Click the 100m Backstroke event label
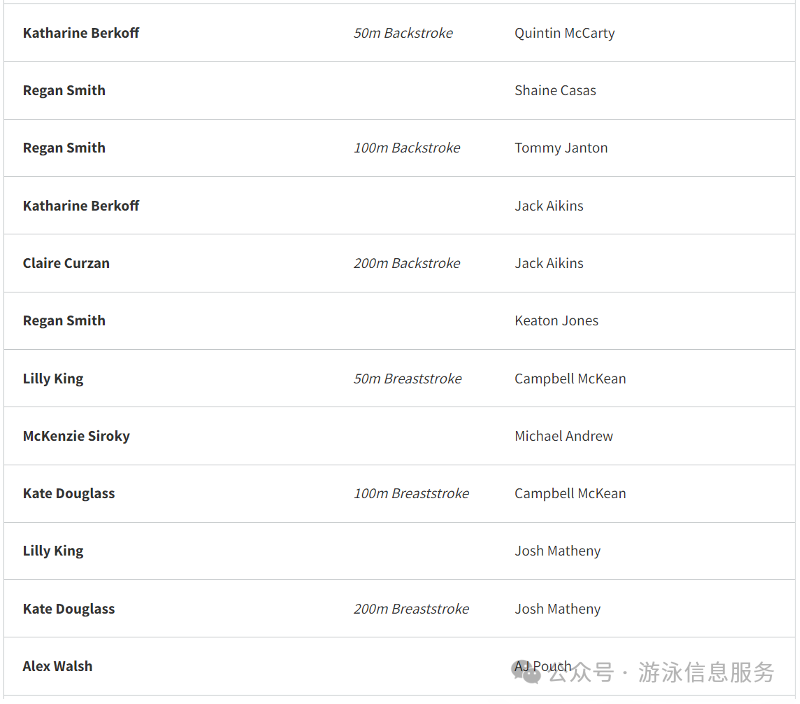800x704 pixels. point(407,148)
